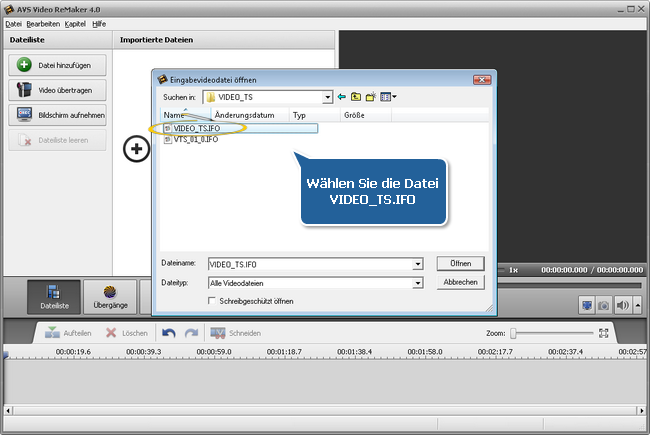Go up one folder level in the dialog
The width and height of the screenshot is (650, 435).
tap(356, 97)
